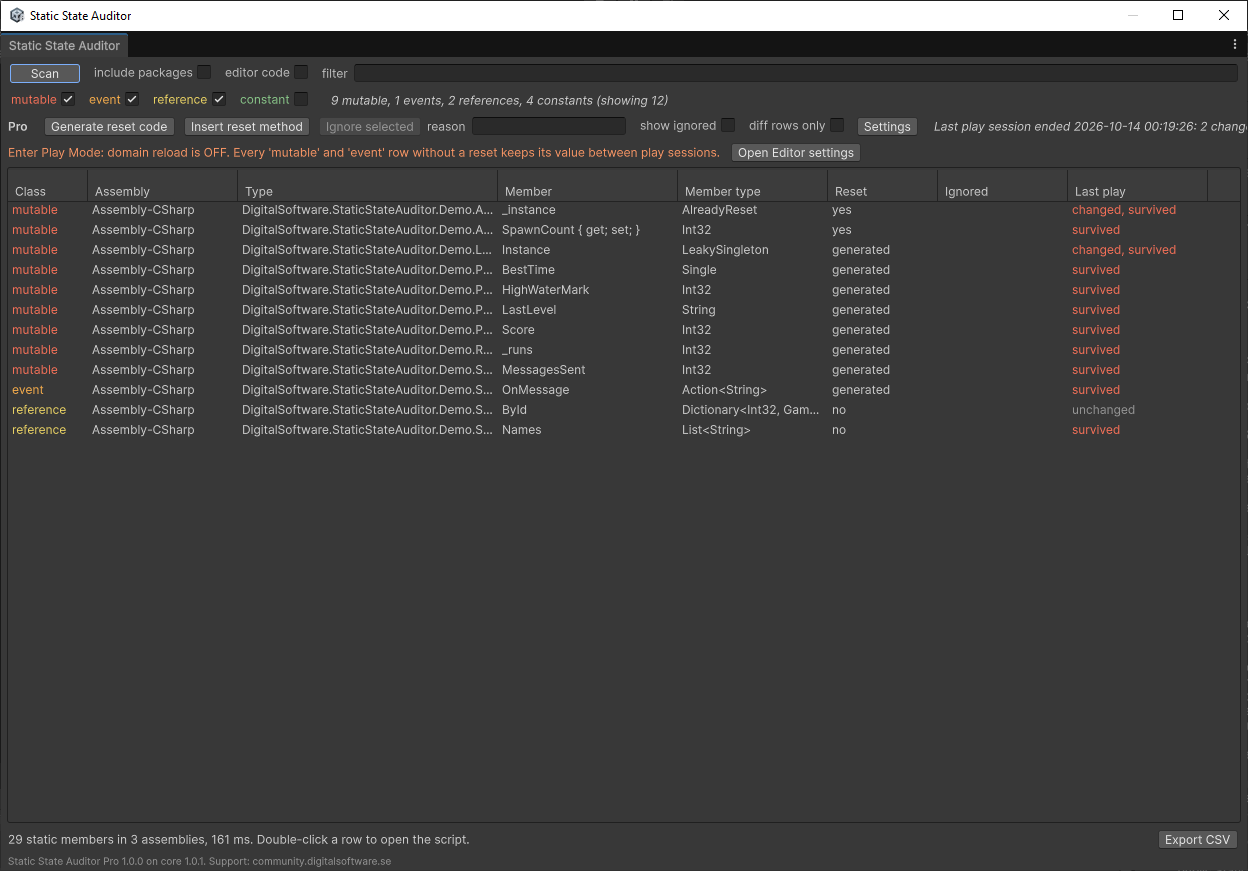This screenshot has width=1248, height=871.
Task: Click the AlreadyReset member type cell
Action: (x=719, y=210)
